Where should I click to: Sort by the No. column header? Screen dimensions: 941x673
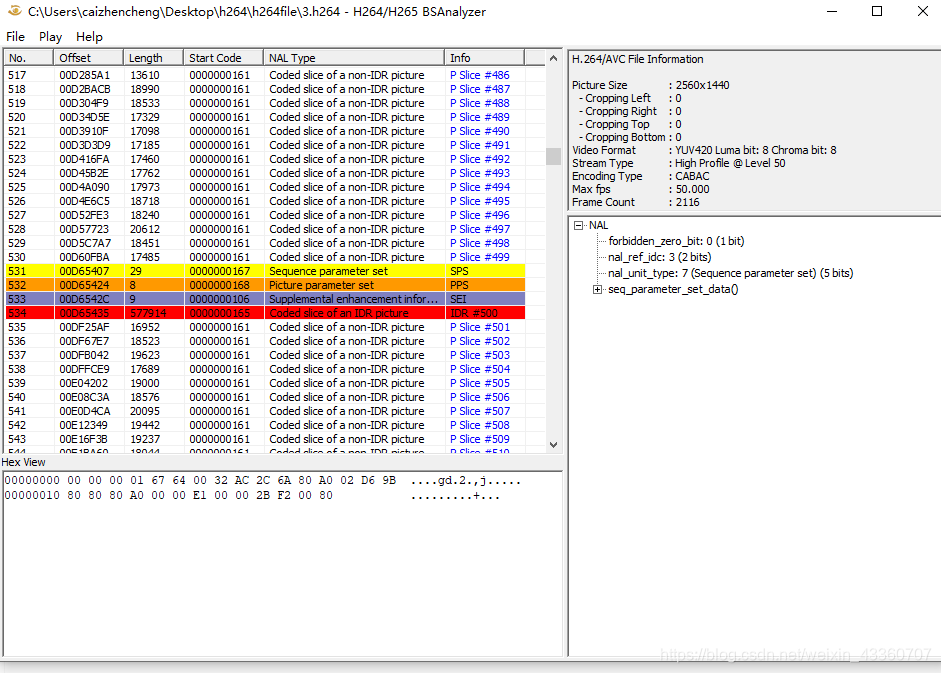pos(29,58)
